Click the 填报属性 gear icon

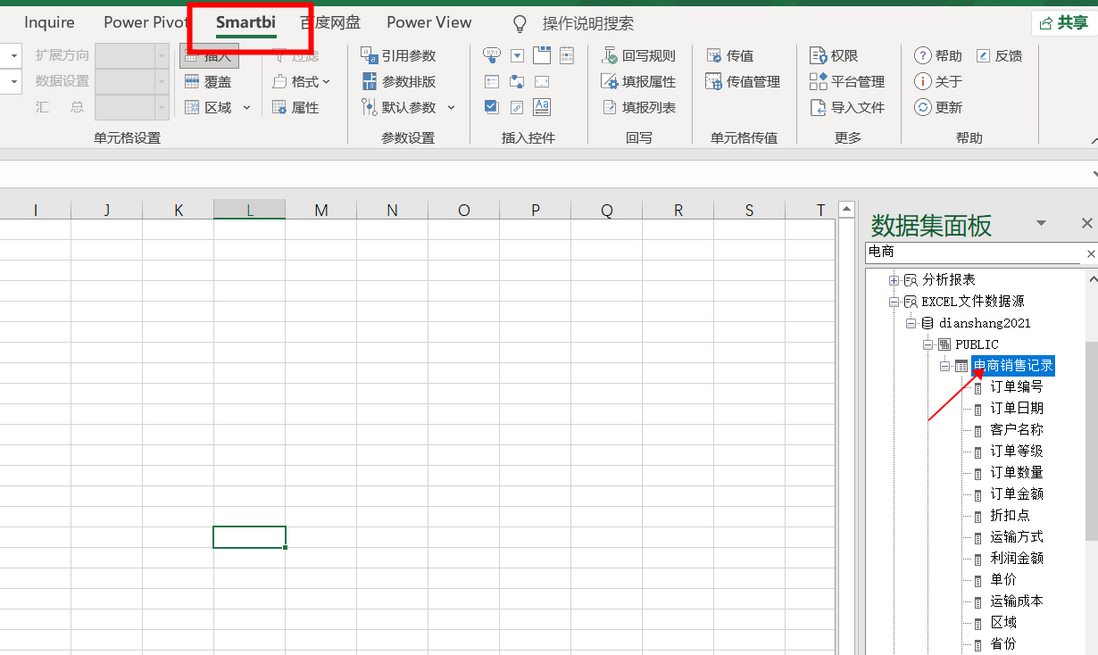tap(609, 81)
